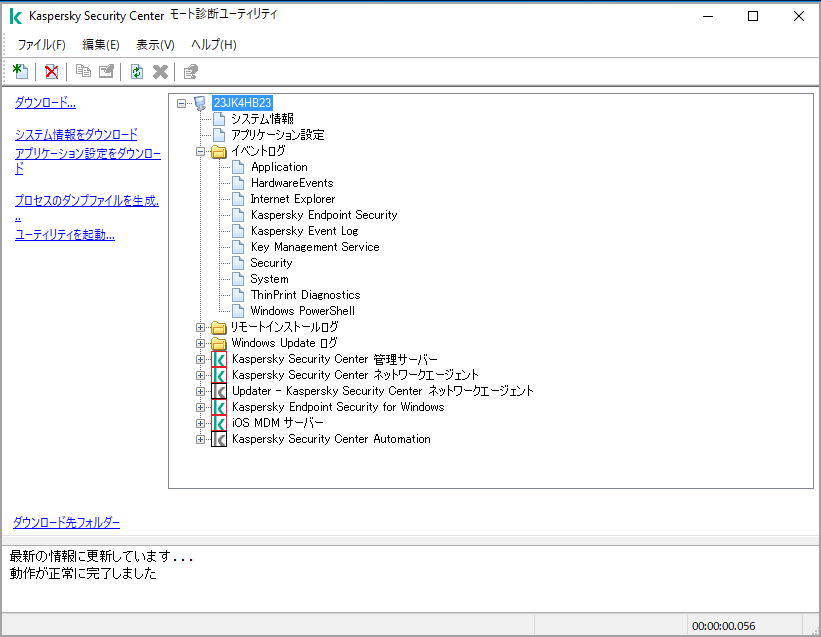Click the Kaspersky Endpoint Security for Windows icon
821x637 pixels.
coord(220,406)
